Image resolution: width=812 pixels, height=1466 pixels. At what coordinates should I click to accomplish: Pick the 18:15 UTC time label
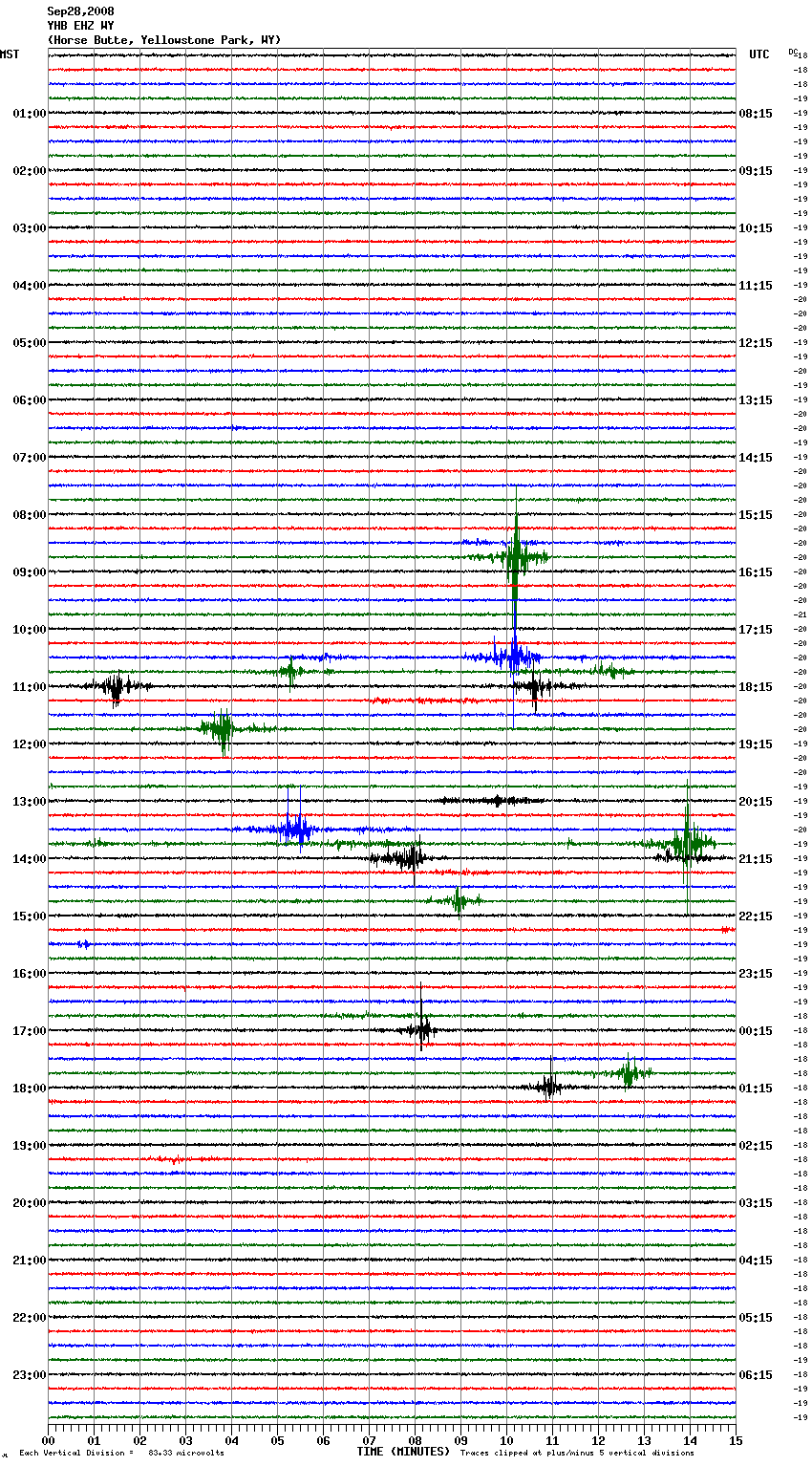click(756, 687)
